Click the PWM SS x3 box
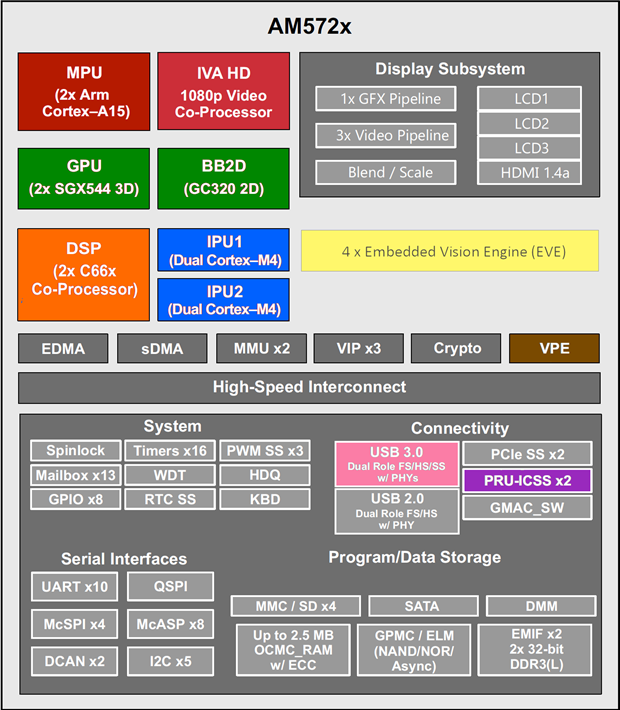 point(265,451)
